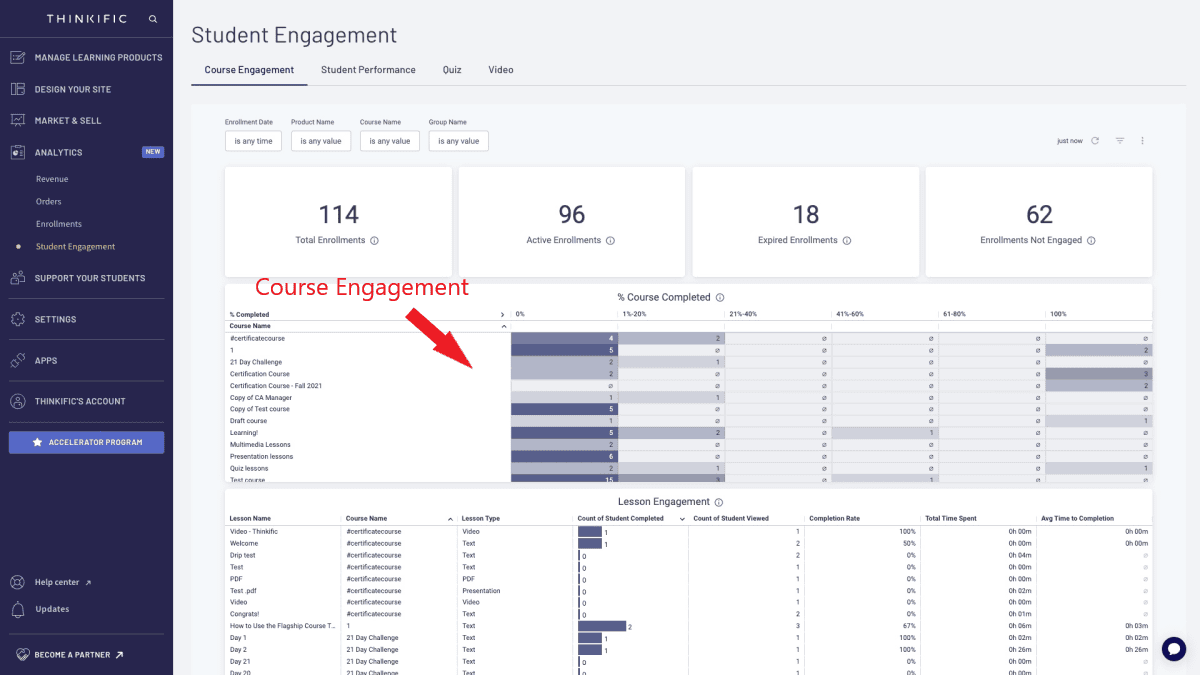Click the 'Congrats!' lesson name
This screenshot has width=1200, height=675.
[x=246, y=614]
